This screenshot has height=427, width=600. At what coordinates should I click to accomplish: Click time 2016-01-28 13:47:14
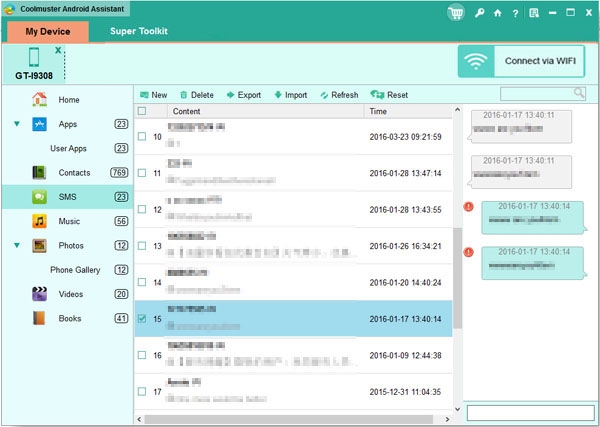click(x=405, y=173)
